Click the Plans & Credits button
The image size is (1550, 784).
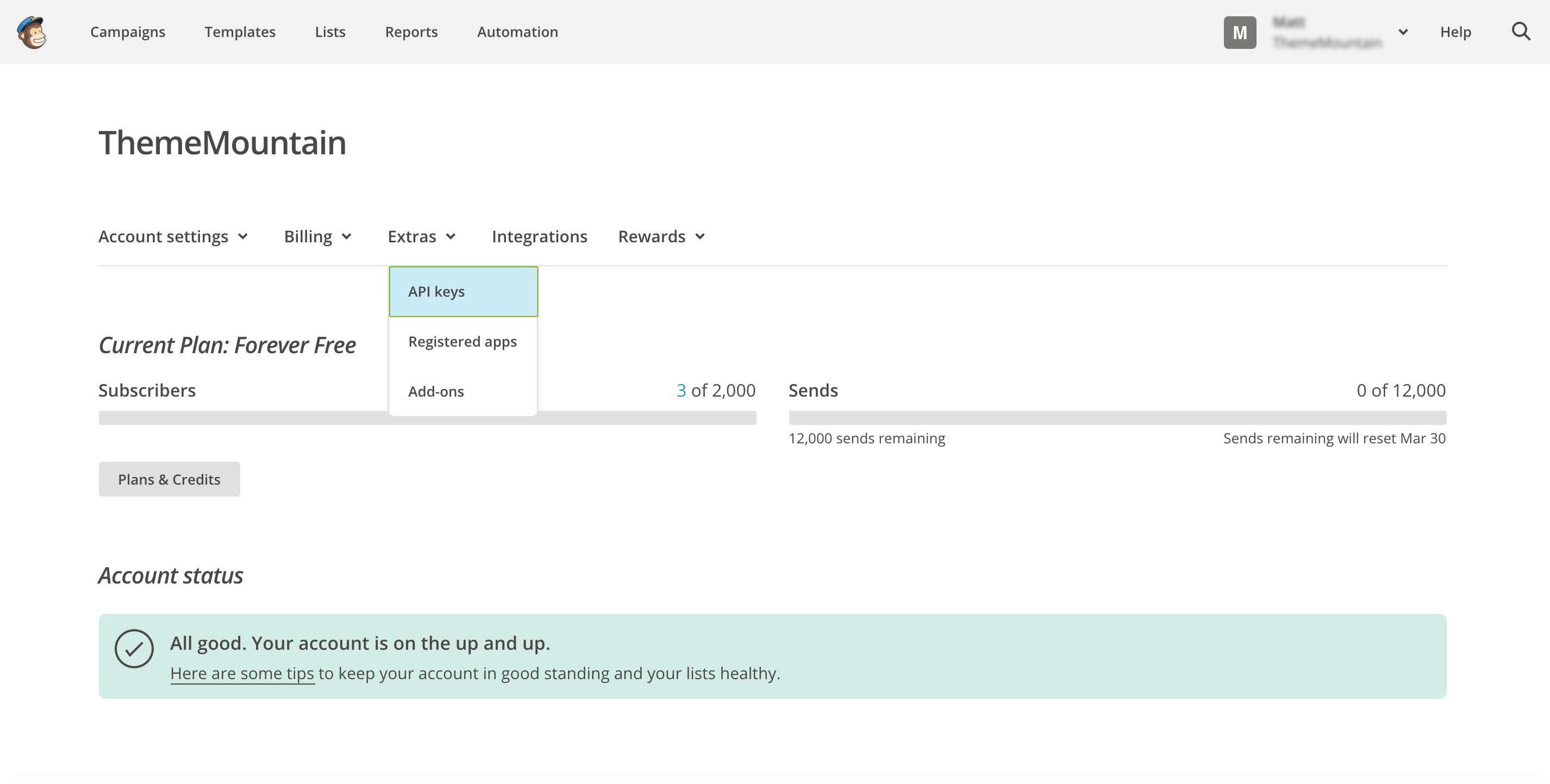pyautogui.click(x=169, y=480)
